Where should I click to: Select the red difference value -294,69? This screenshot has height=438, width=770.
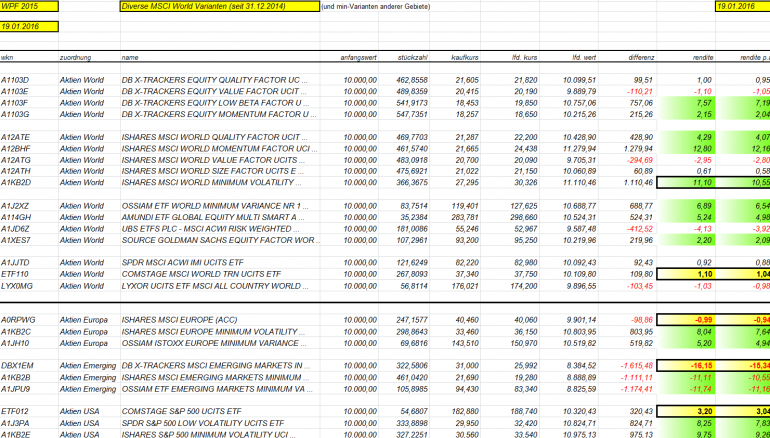(628, 160)
